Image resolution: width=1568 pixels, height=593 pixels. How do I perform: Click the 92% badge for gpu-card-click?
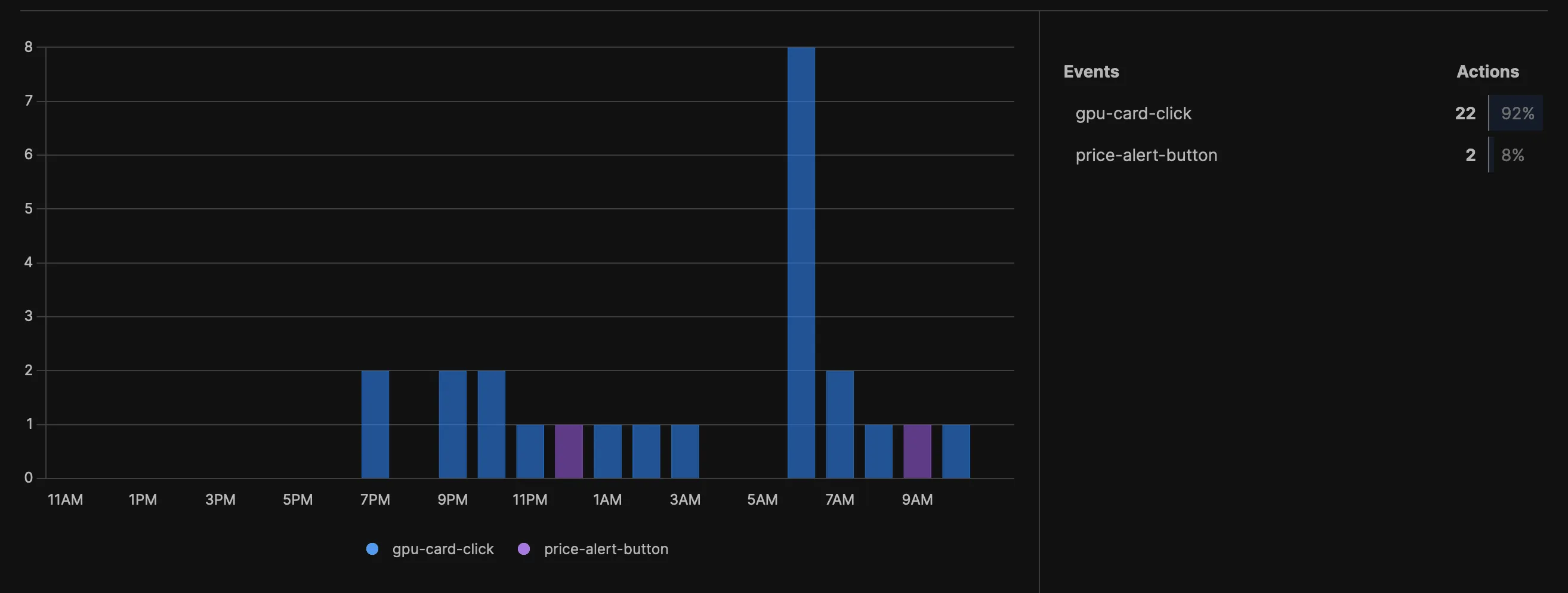pos(1516,113)
